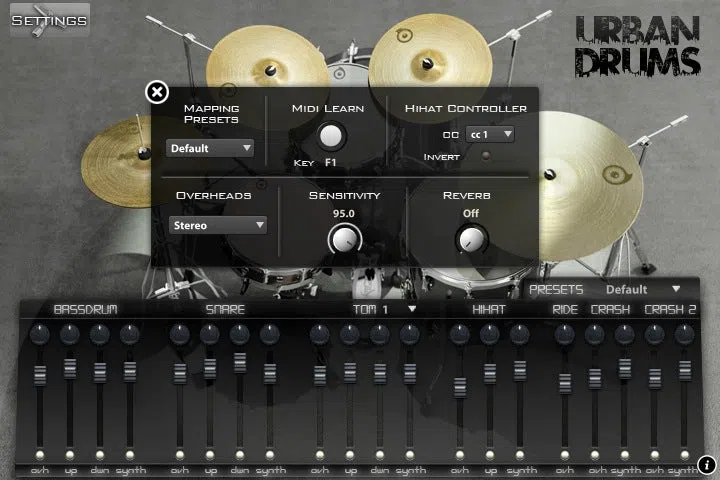Click the Reverb knob set to Off
720x480 pixels.
point(471,239)
